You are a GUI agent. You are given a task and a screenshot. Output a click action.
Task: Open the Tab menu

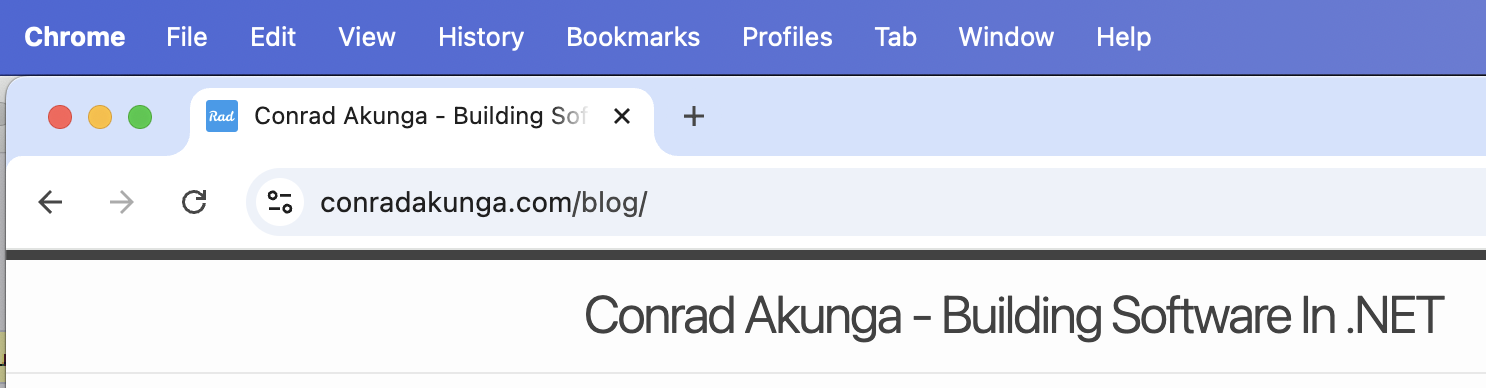coord(895,37)
